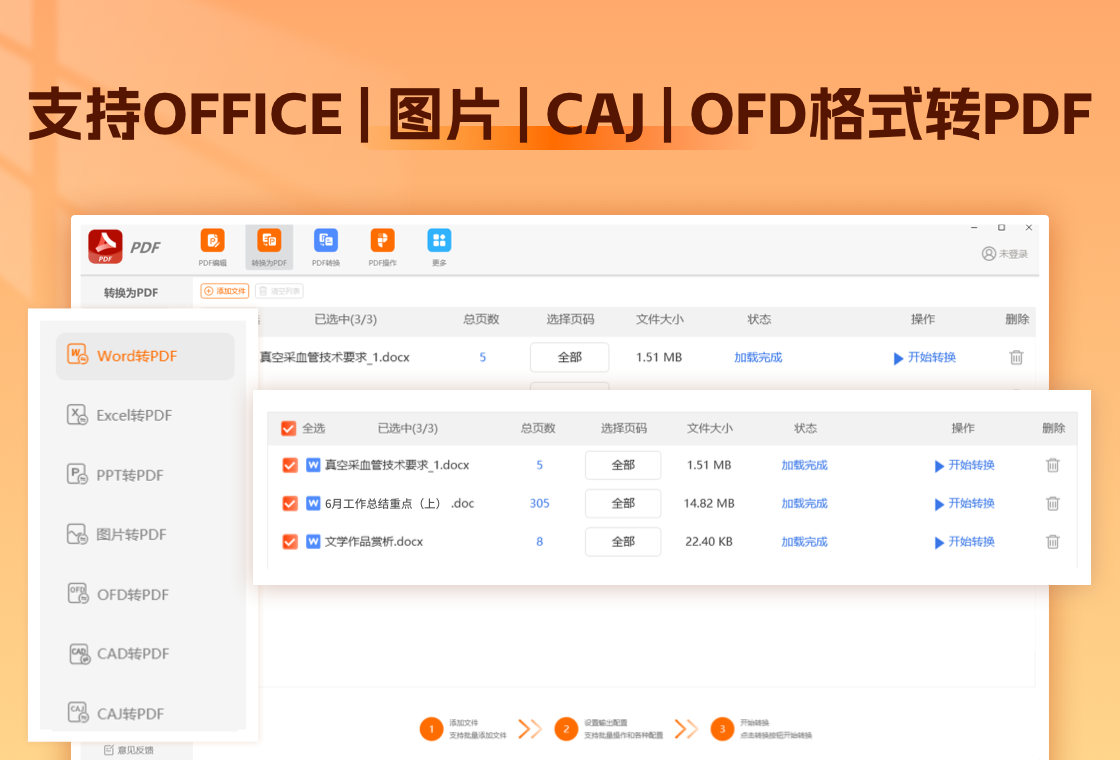Uncheck the 文学作品赏析.docx checkbox
Viewport: 1120px width, 760px height.
[x=290, y=541]
